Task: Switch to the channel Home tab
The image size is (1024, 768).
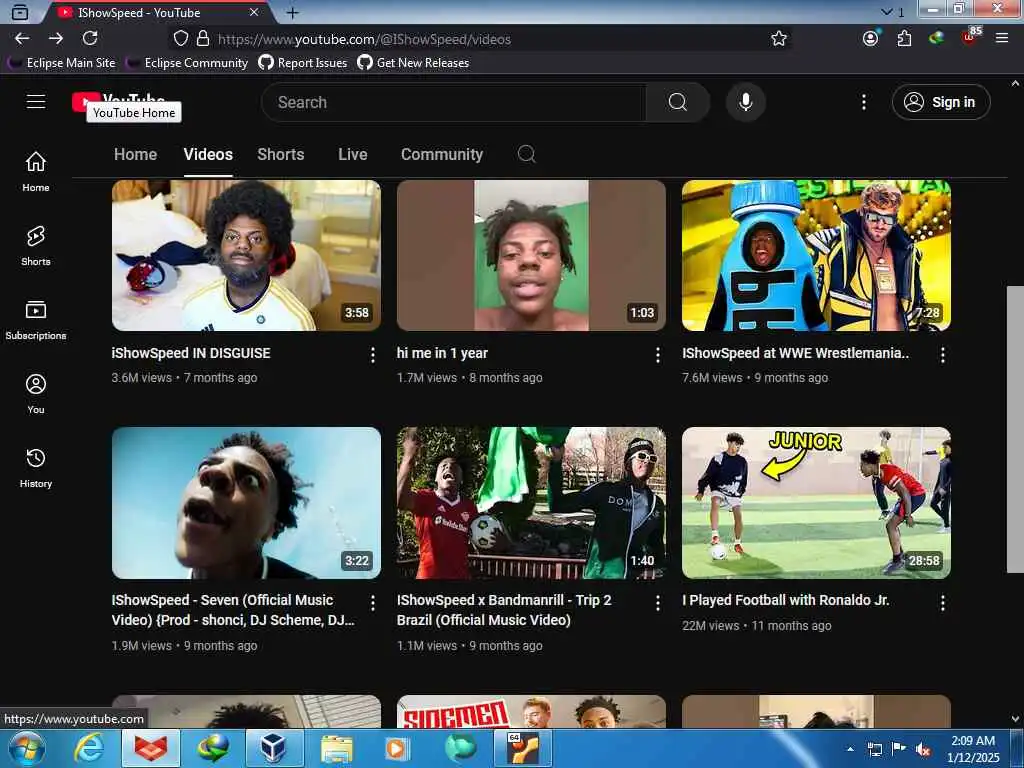Action: click(x=135, y=154)
